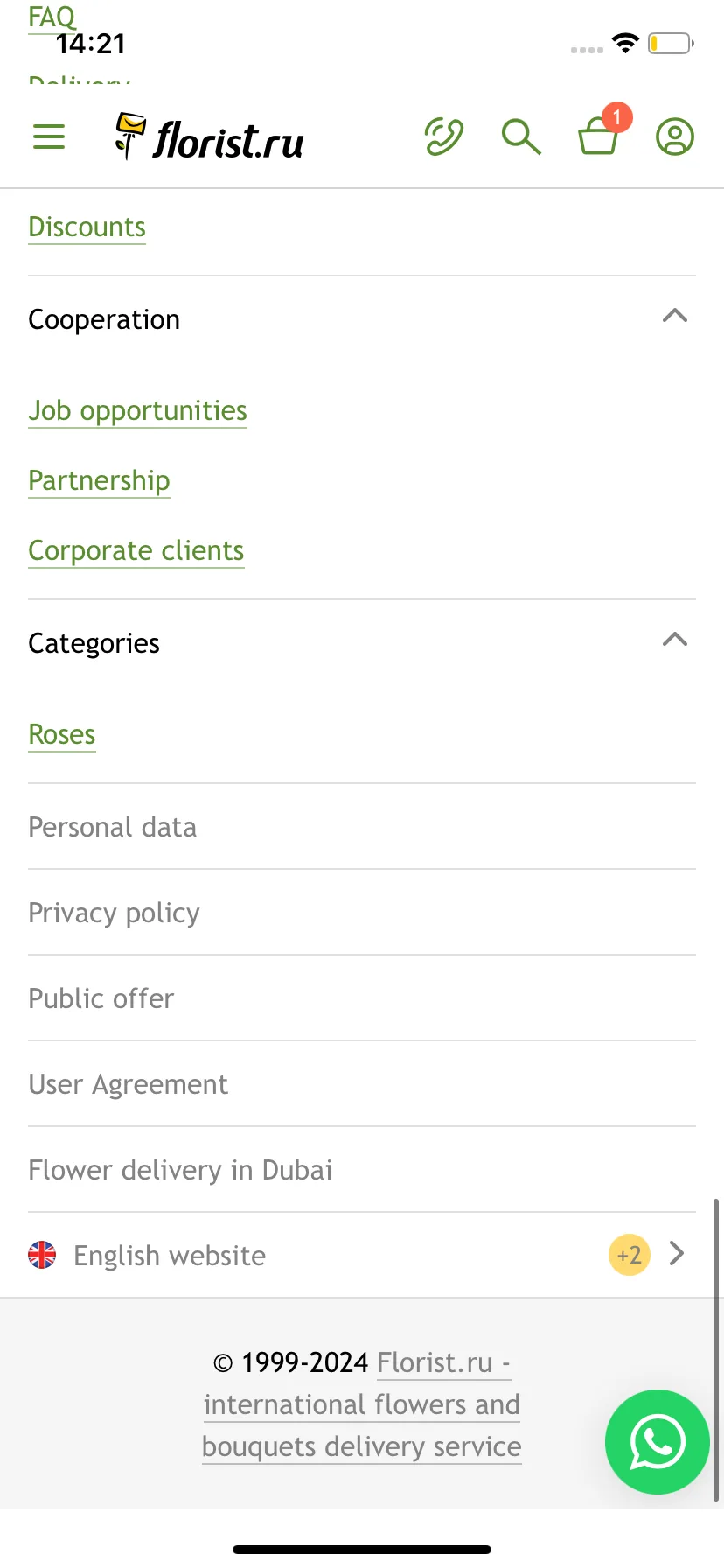Viewport: 724px width, 1568px height.
Task: Tap the phone call icon
Action: [x=444, y=136]
